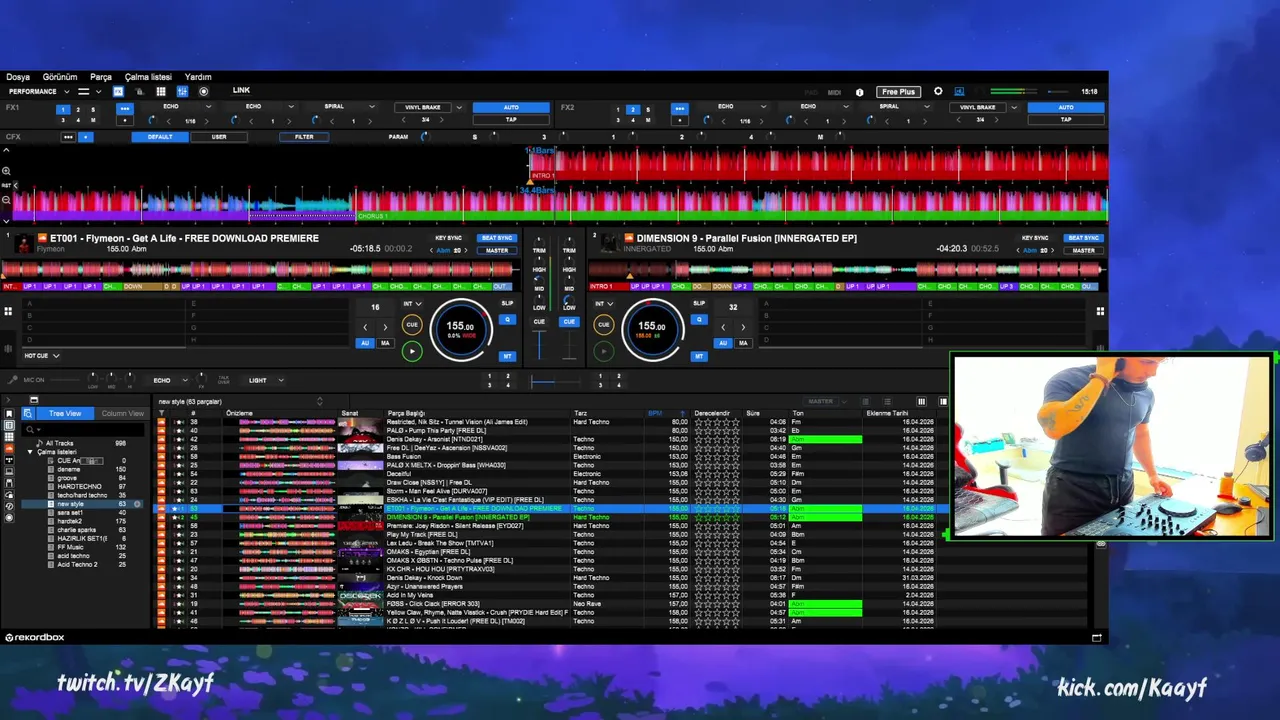Adjust channel 2 volume fader
This screenshot has width=1280, height=720.
569,345
